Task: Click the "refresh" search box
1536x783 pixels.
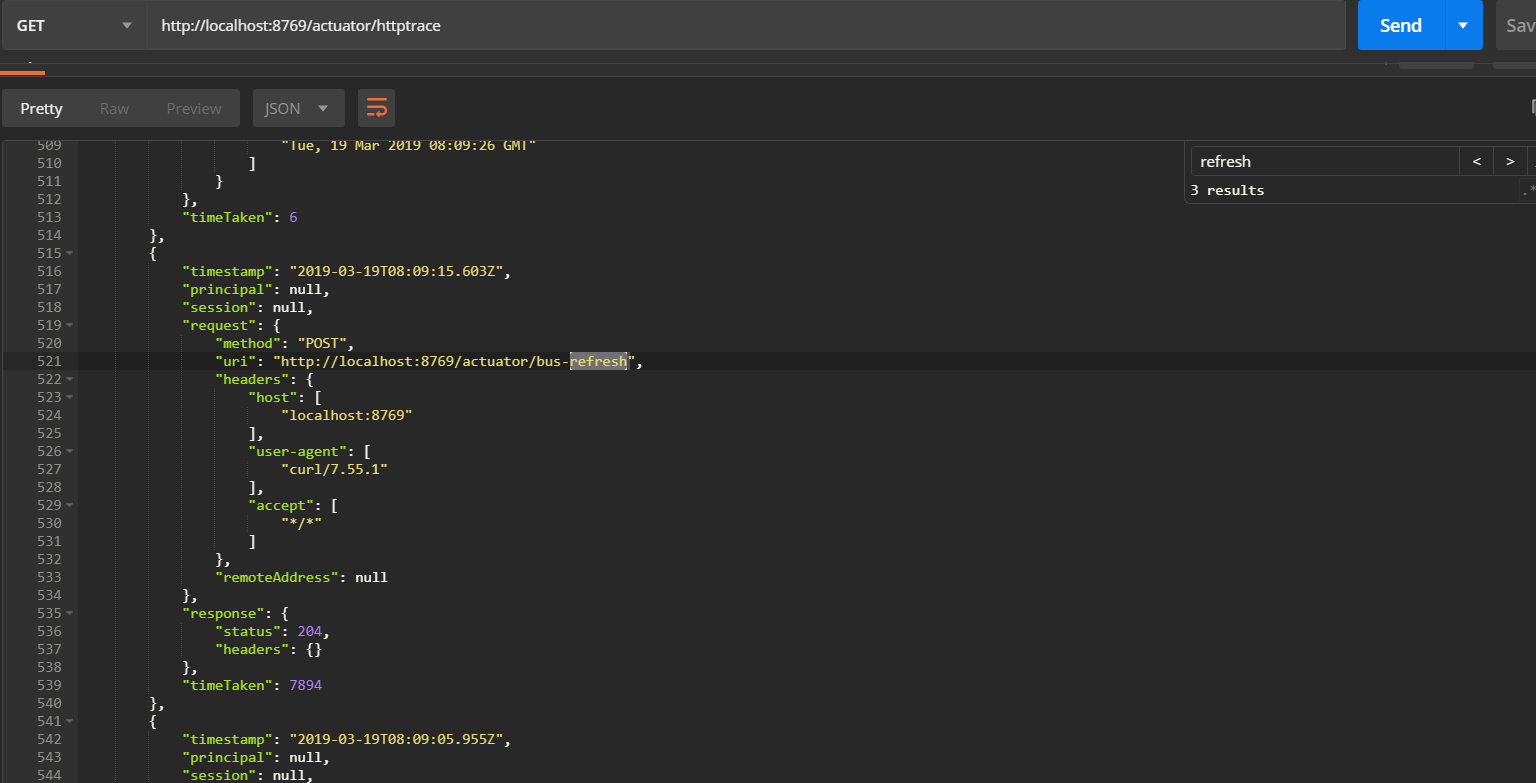Action: pos(1324,161)
